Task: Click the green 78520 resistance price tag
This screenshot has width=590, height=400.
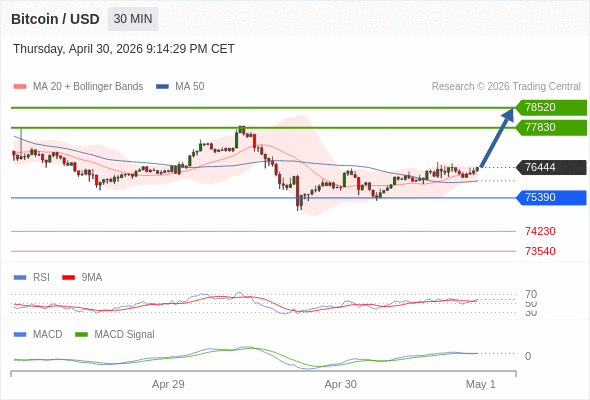Action: point(551,108)
